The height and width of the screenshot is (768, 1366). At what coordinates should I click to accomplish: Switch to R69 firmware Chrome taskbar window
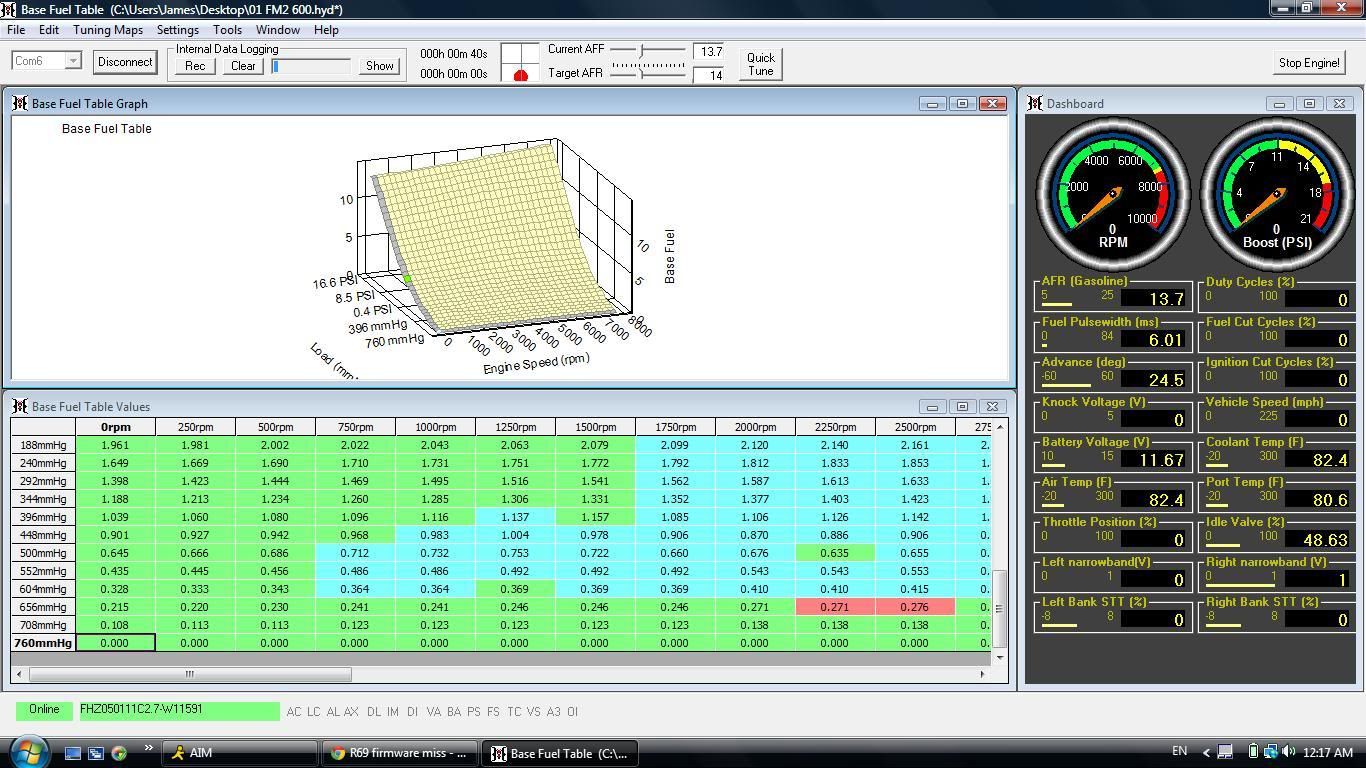coord(400,753)
